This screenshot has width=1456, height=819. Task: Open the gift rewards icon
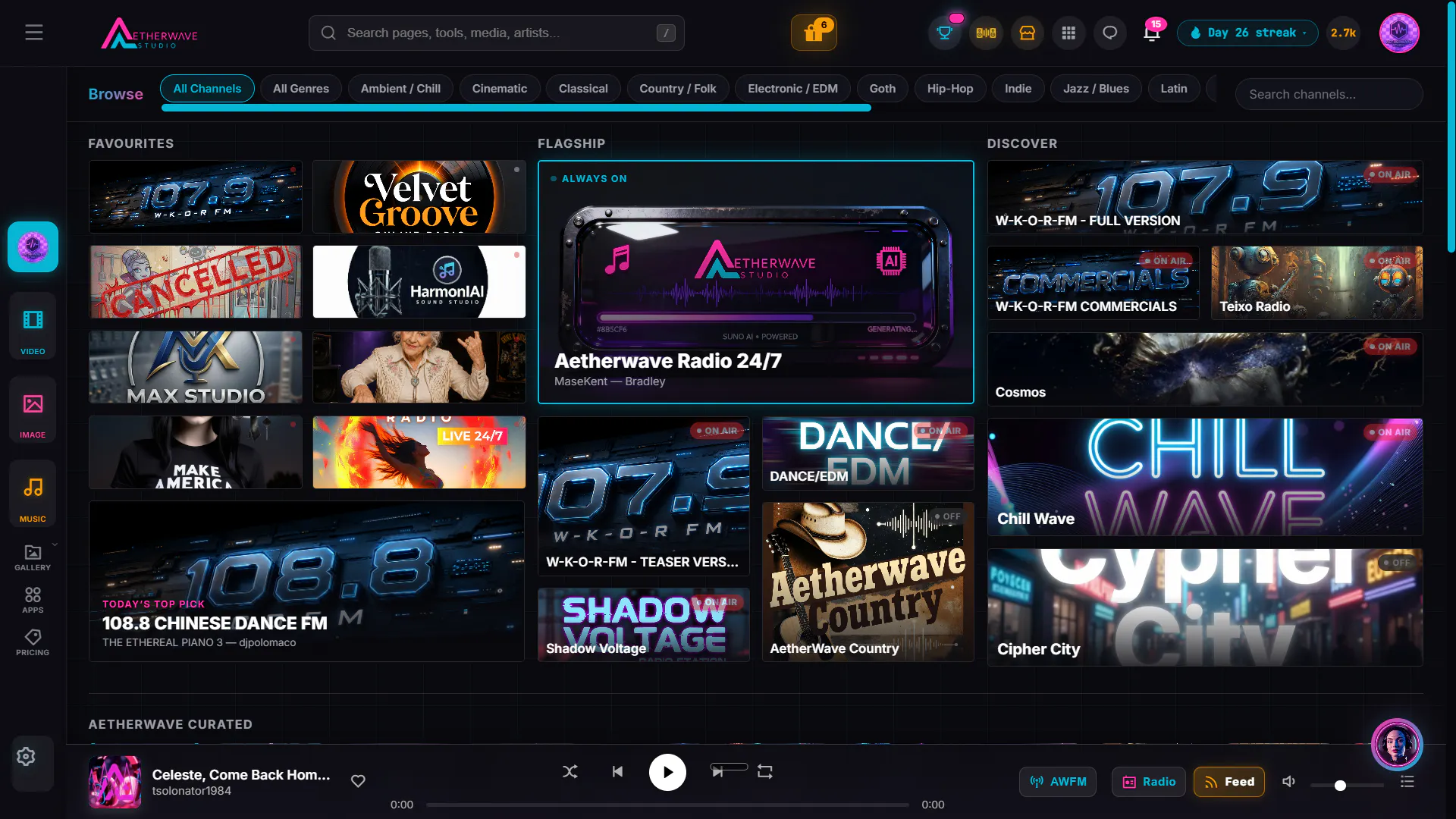[814, 33]
